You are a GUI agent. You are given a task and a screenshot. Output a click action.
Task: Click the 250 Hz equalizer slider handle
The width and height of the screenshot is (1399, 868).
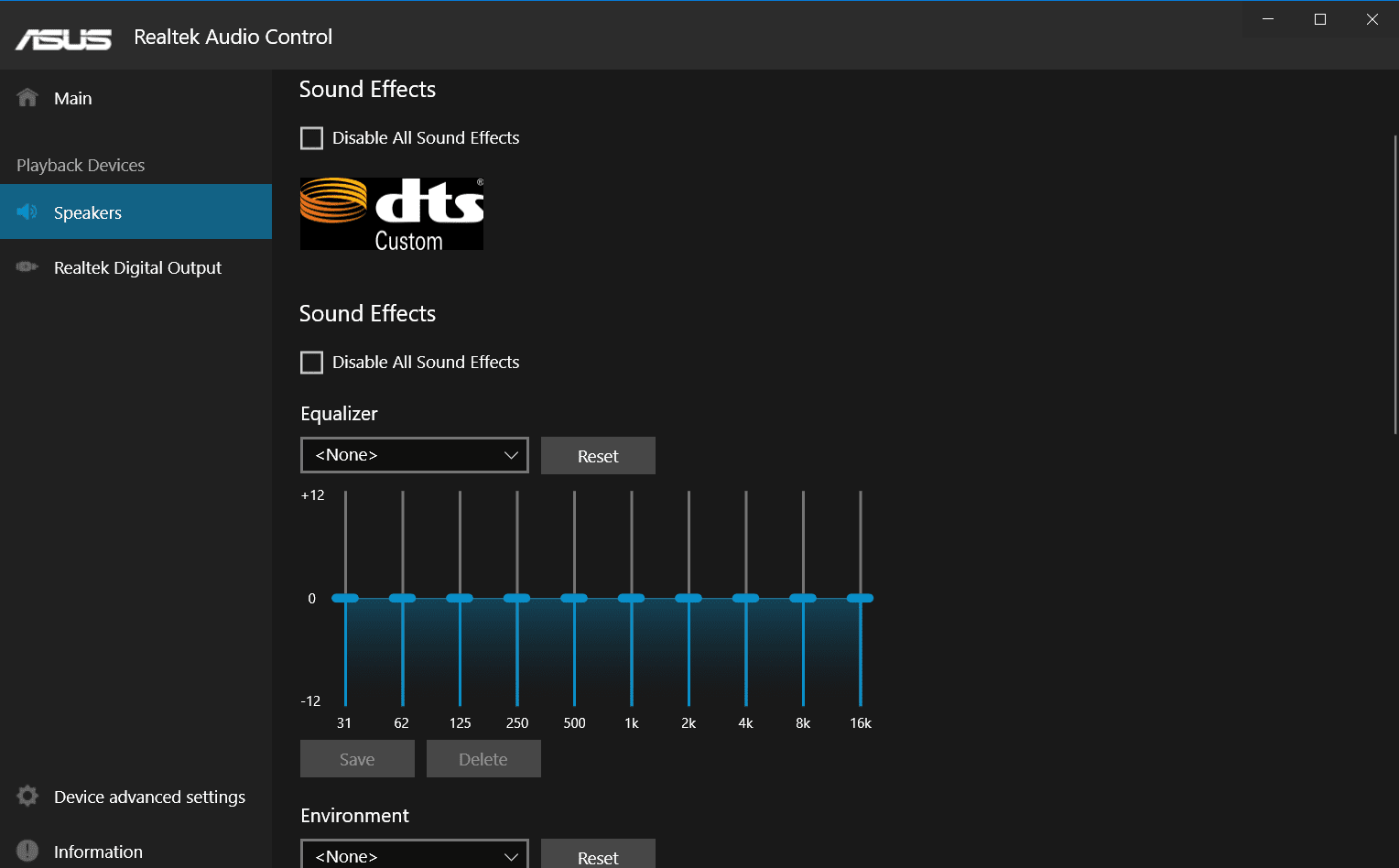517,598
